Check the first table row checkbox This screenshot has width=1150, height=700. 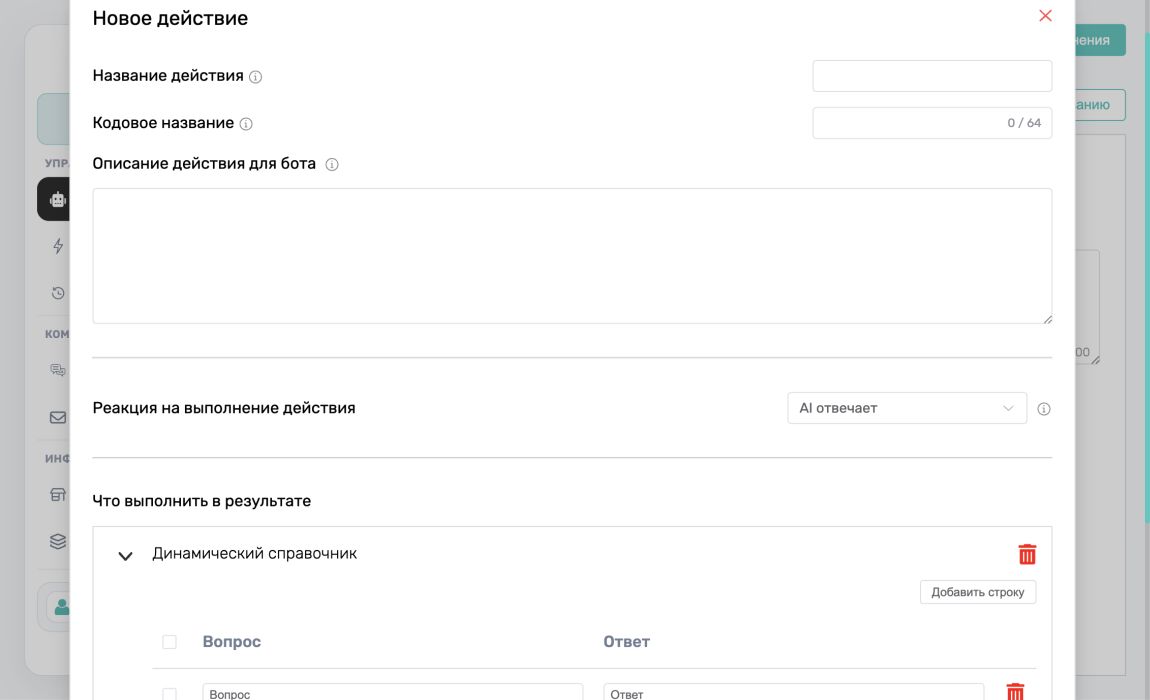pyautogui.click(x=169, y=693)
